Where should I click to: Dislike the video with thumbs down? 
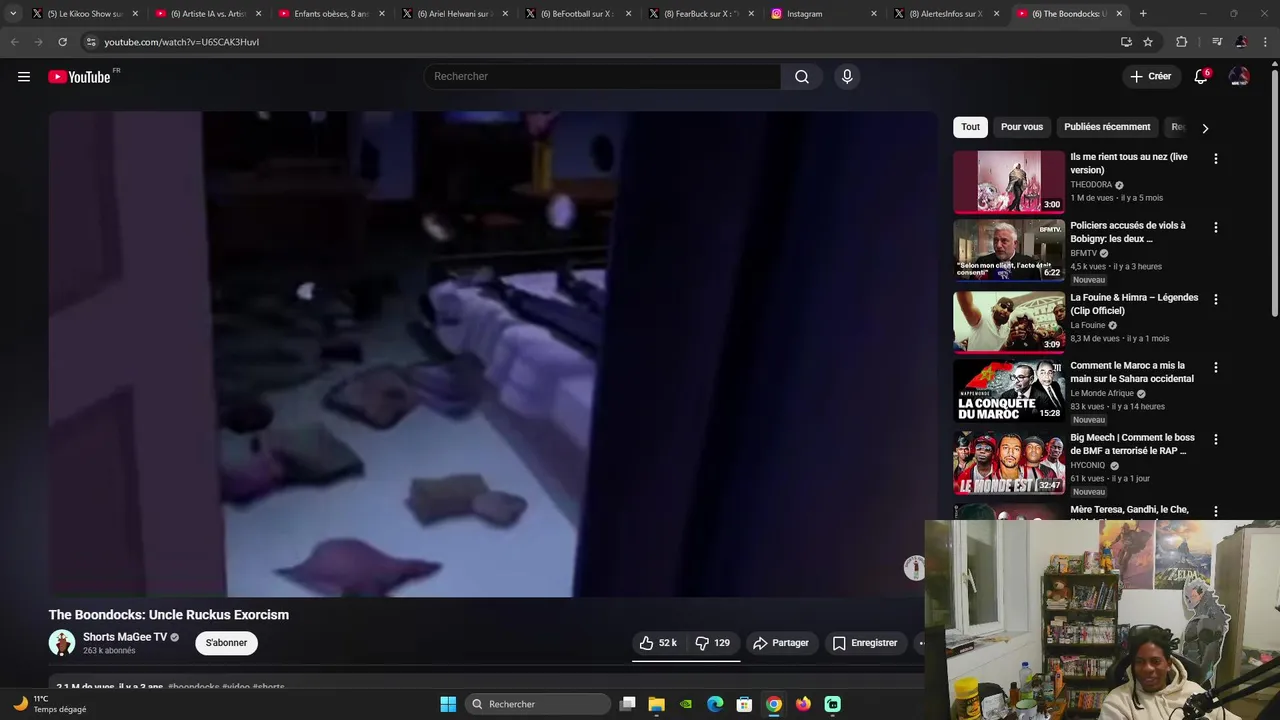[x=714, y=643]
